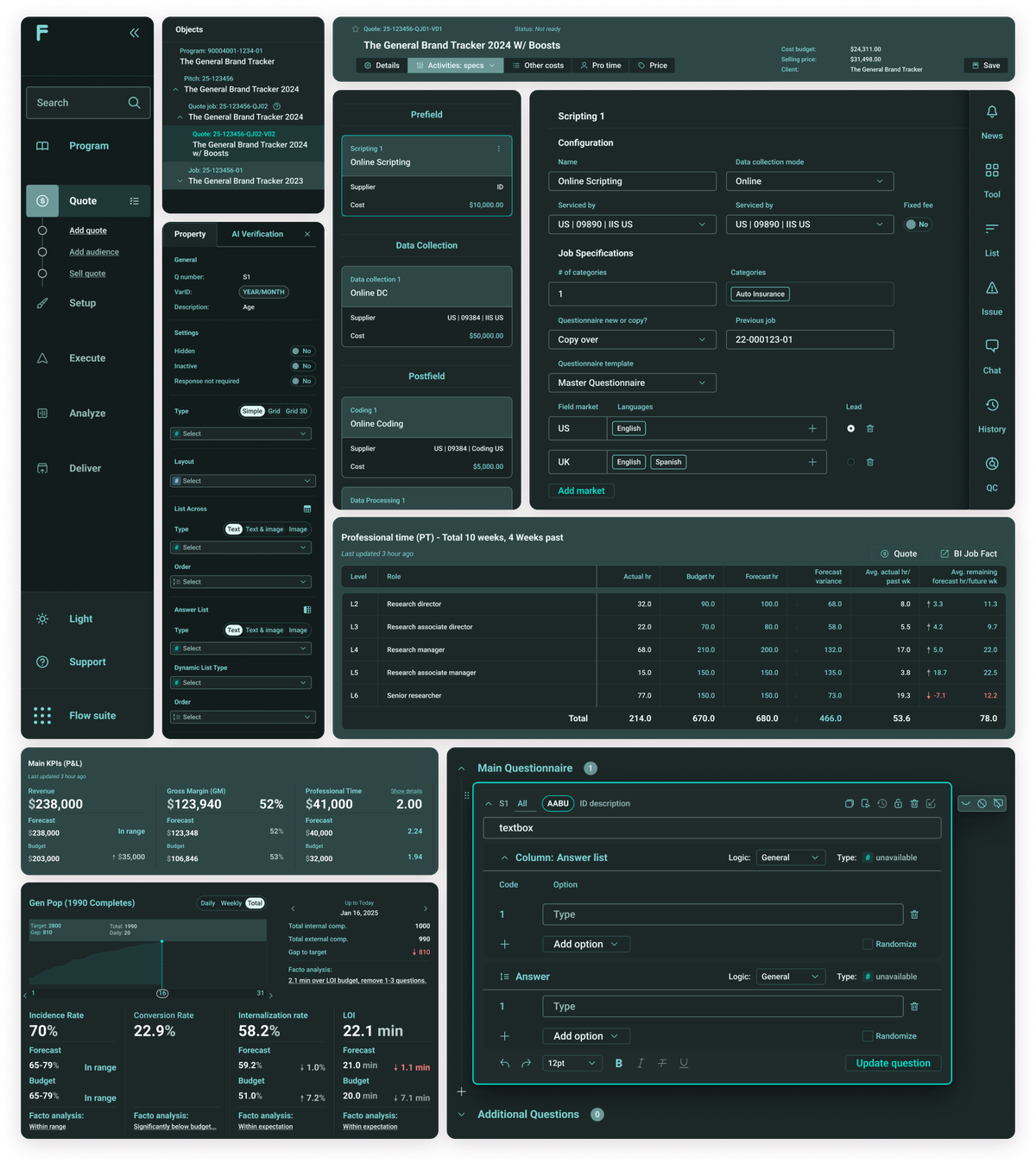The height and width of the screenshot is (1164, 1036).
Task: Click the favorite star next to quote number
Action: [x=355, y=28]
